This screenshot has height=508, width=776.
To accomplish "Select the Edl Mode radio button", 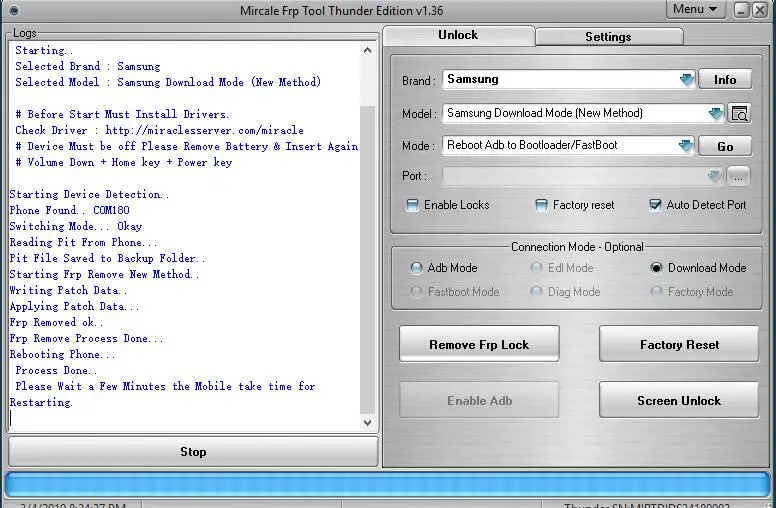I will (x=536, y=268).
